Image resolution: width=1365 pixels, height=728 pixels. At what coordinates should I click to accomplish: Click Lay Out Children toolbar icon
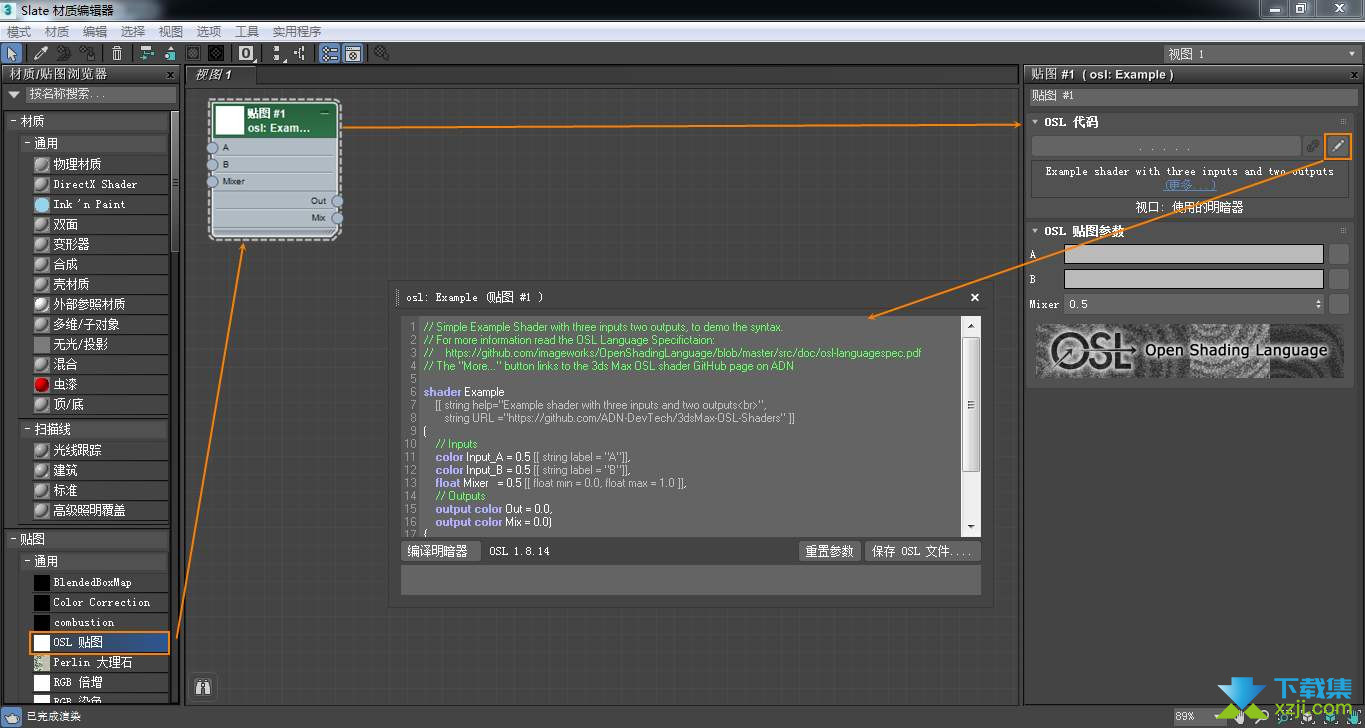[x=300, y=53]
